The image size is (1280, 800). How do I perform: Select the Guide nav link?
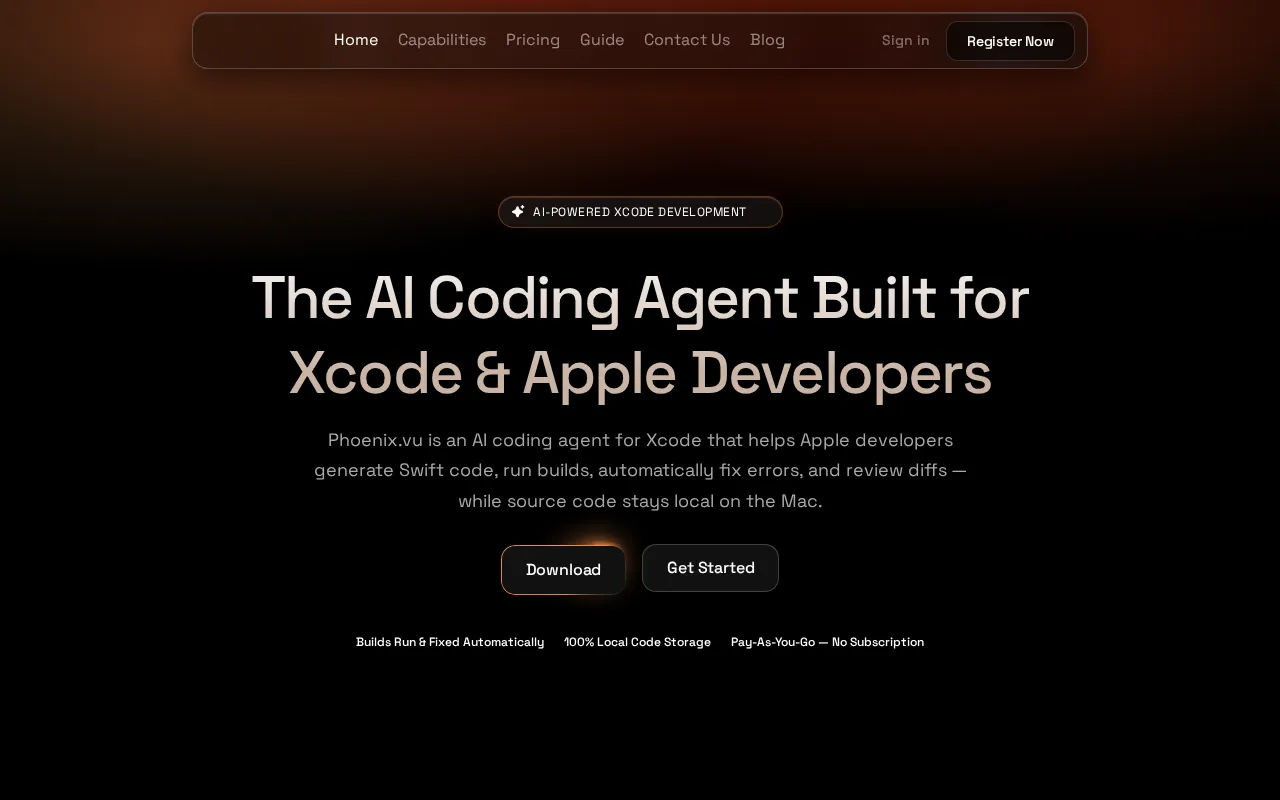coord(602,40)
